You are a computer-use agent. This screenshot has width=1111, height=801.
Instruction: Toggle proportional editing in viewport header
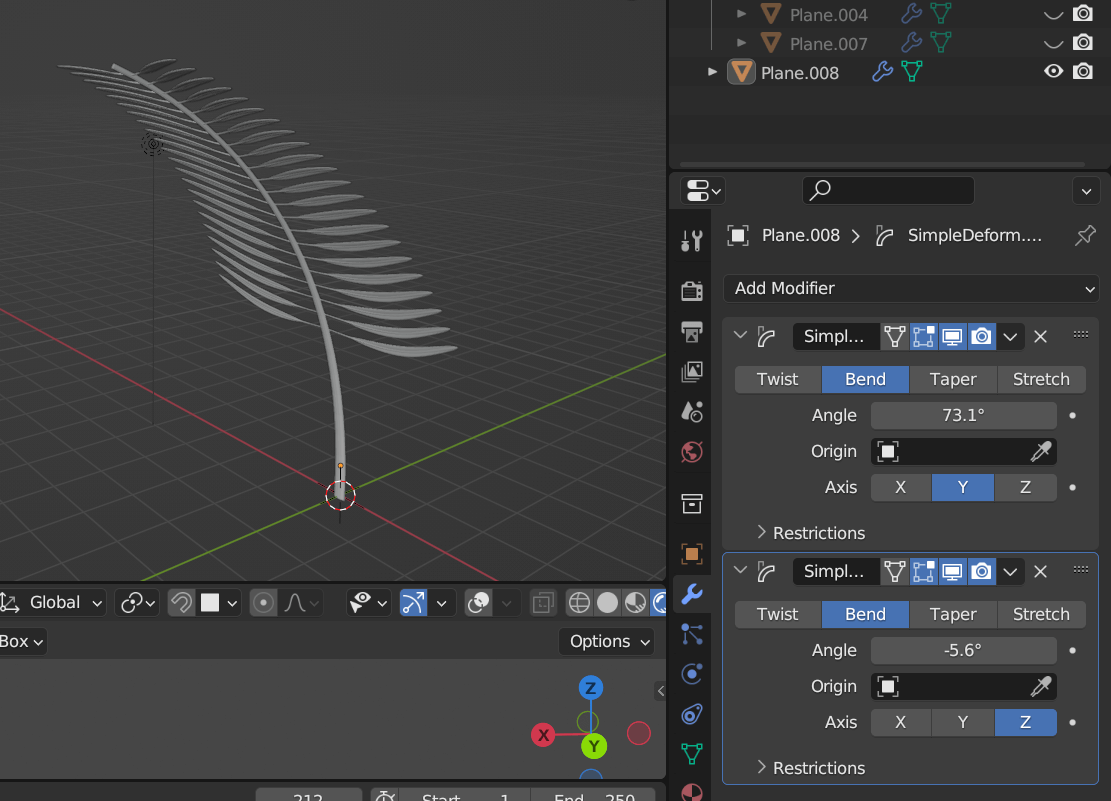(263, 603)
